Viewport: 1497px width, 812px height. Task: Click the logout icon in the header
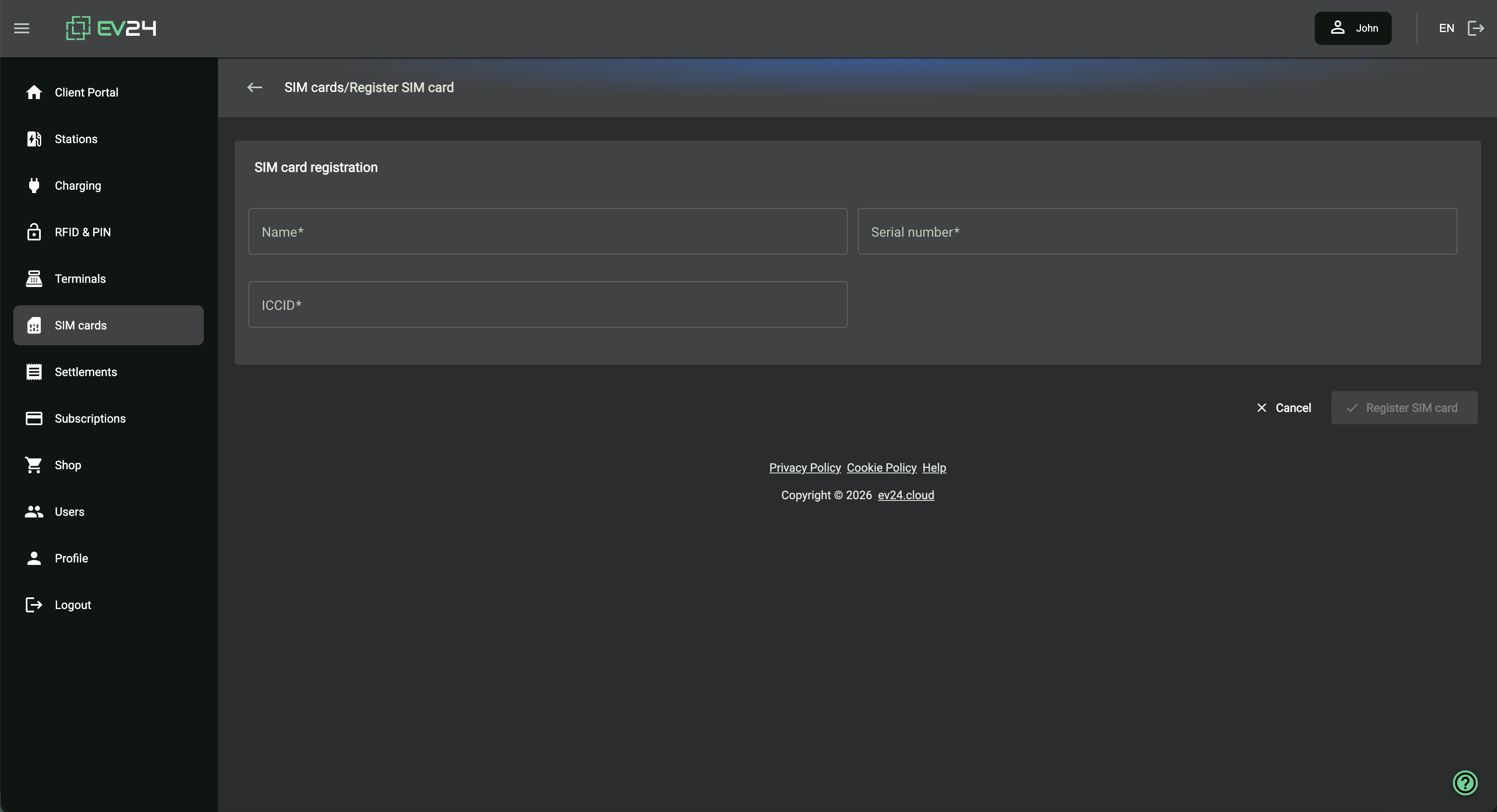1476,28
